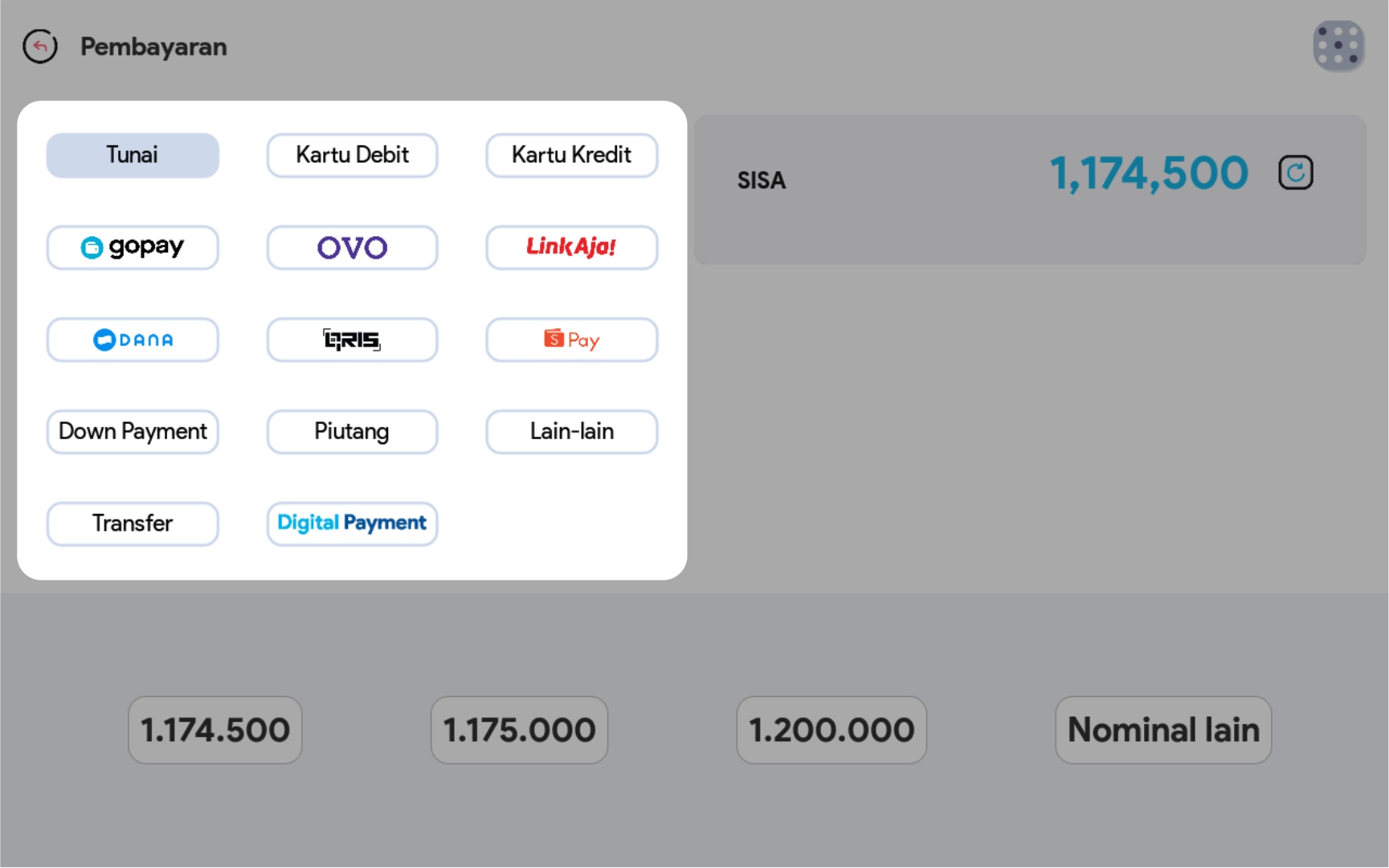Select Piutang payment option
Image resolution: width=1389 pixels, height=868 pixels.
[352, 432]
